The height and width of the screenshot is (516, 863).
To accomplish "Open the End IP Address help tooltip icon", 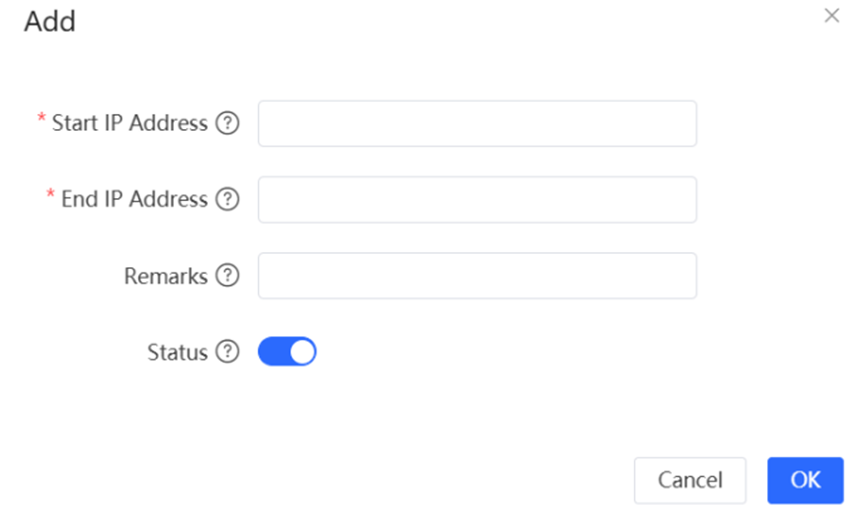I will click(228, 199).
